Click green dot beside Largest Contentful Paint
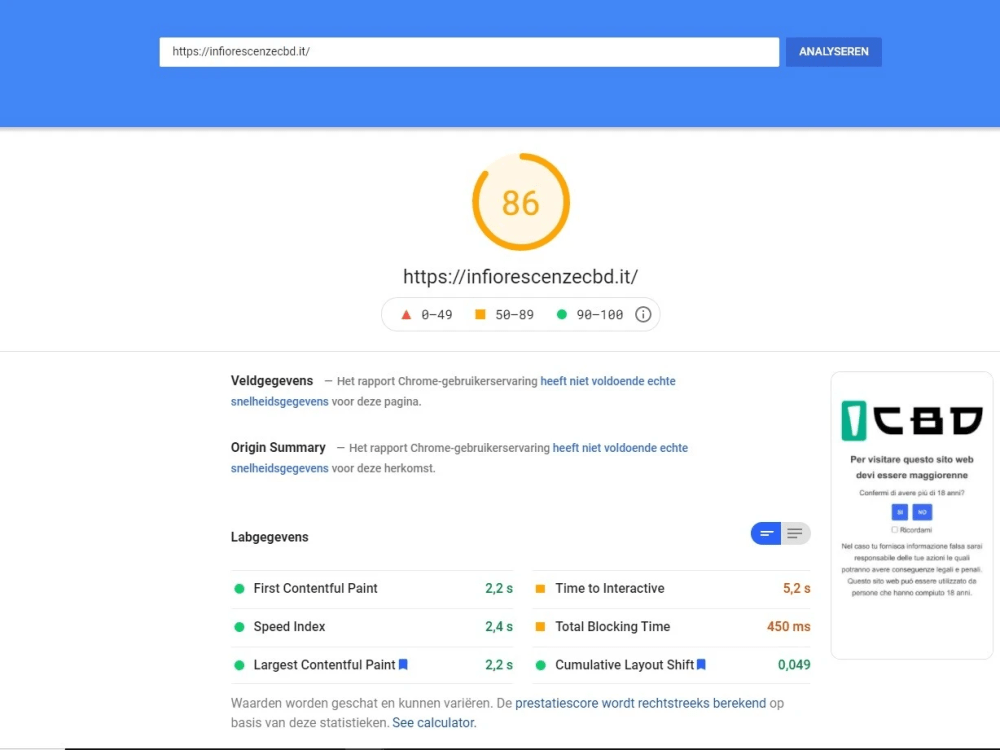 [x=239, y=665]
